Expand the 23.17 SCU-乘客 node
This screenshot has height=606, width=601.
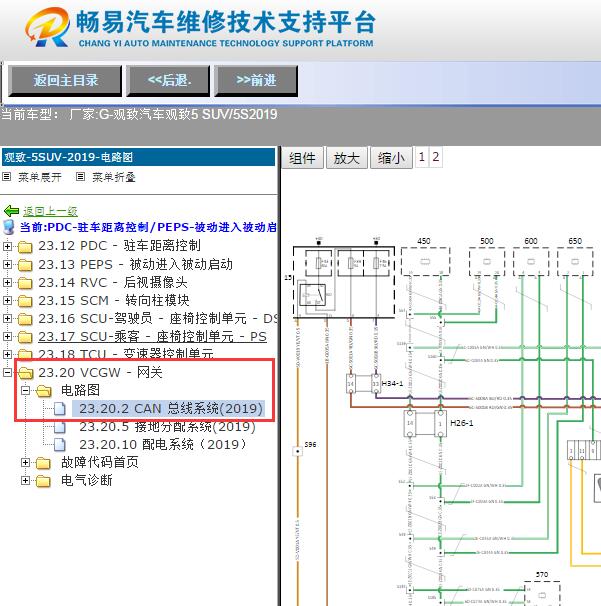tap(7, 337)
